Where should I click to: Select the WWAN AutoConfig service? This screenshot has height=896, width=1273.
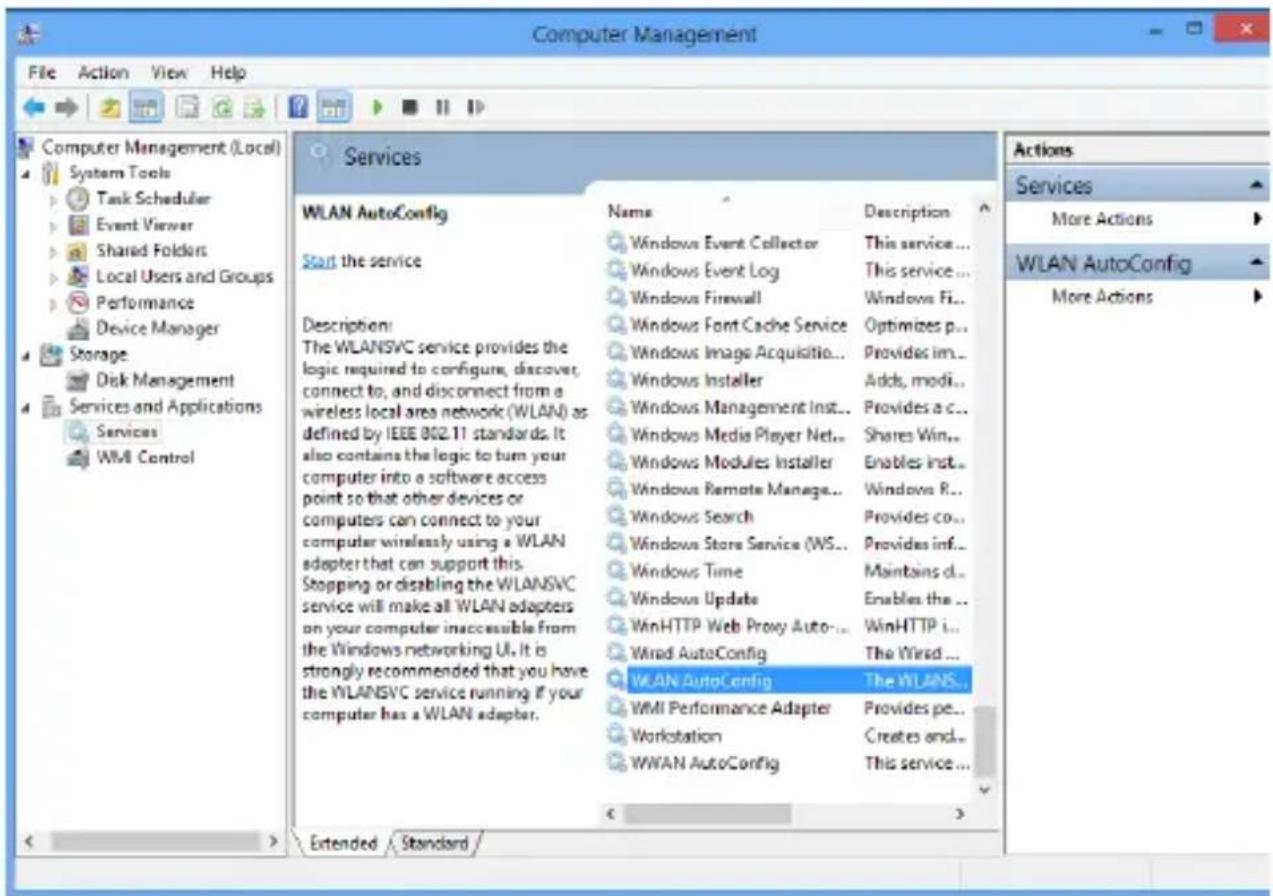tap(704, 763)
